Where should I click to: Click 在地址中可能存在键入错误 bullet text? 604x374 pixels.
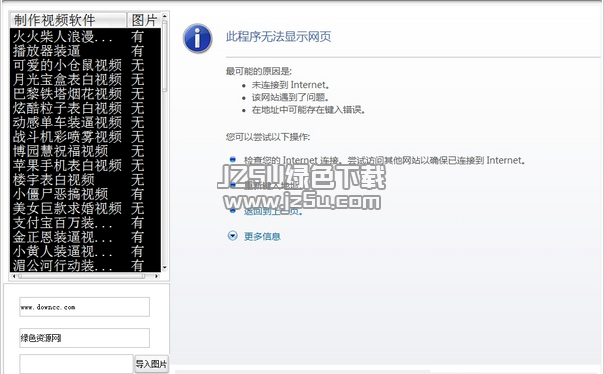pos(308,110)
